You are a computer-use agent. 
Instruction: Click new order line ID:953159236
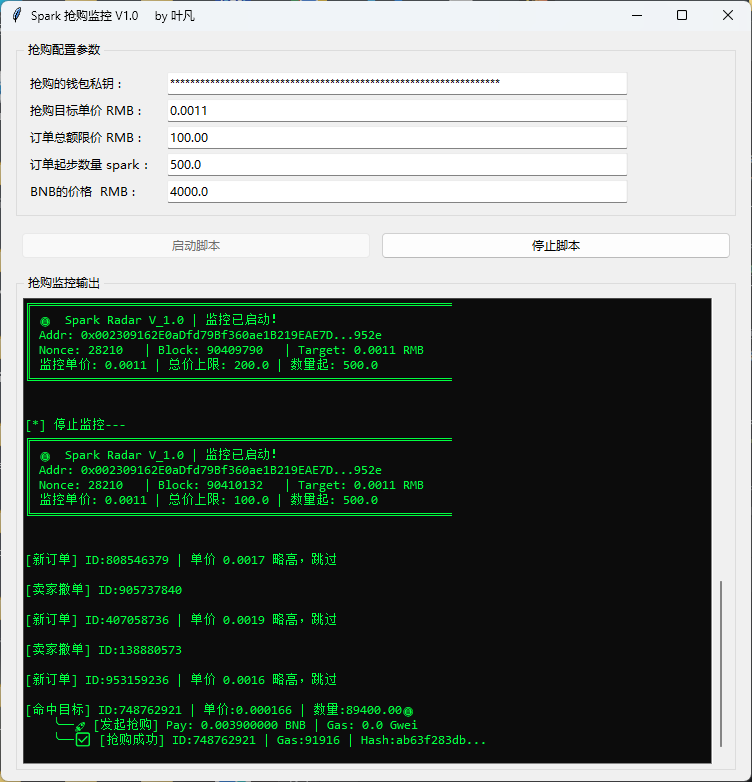coord(181,679)
